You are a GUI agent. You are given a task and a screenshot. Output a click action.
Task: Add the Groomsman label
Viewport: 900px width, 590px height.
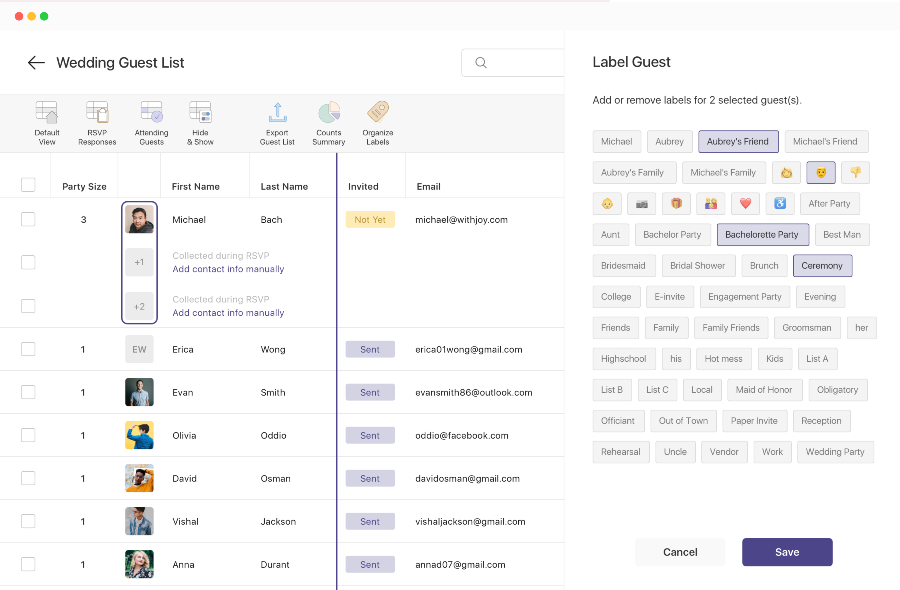click(807, 327)
